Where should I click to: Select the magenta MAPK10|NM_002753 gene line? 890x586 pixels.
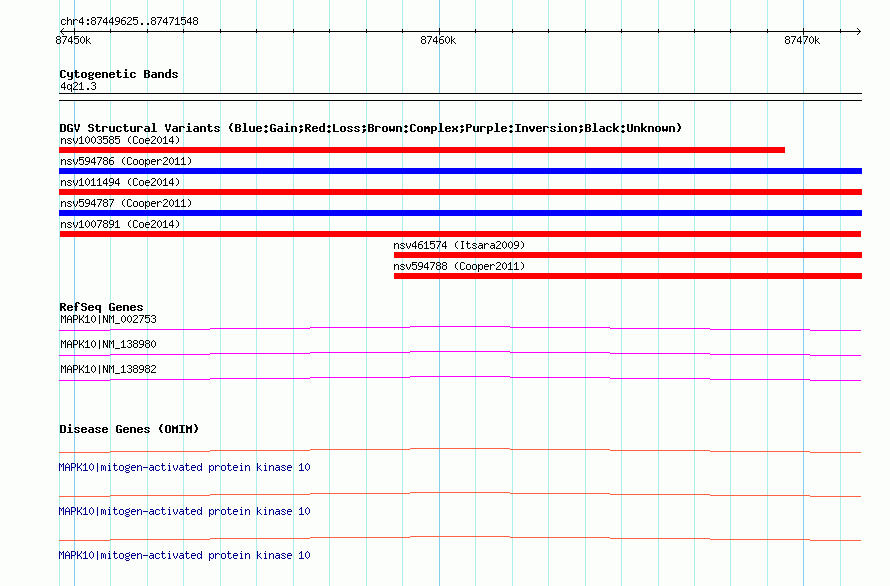tap(460, 328)
